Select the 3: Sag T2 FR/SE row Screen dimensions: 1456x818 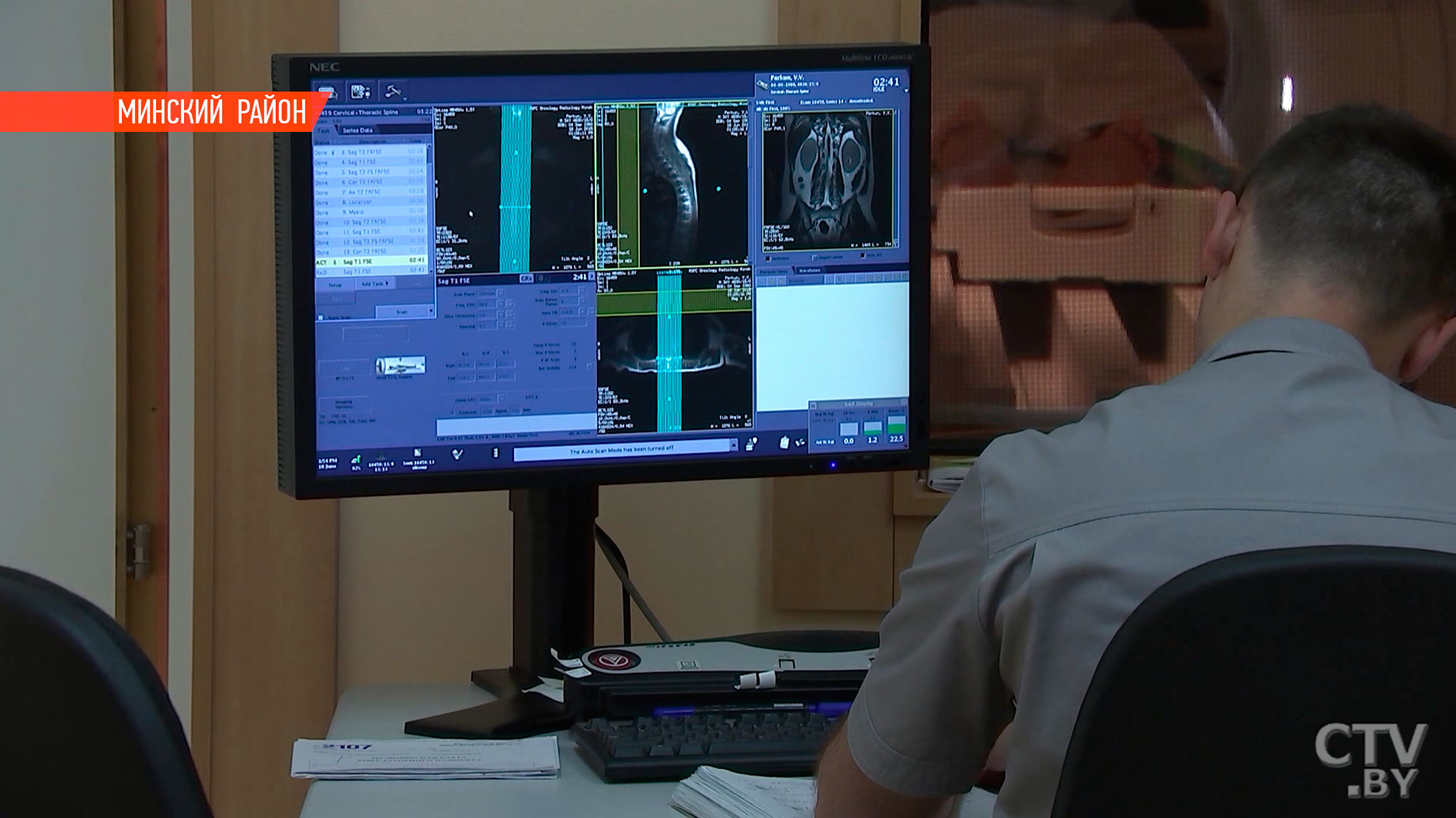tap(371, 152)
